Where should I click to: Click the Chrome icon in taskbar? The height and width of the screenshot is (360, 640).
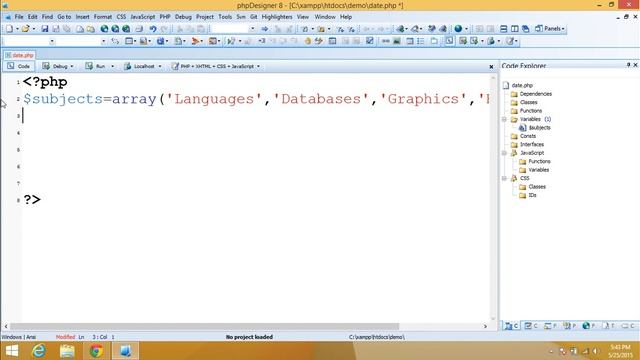click(x=96, y=351)
